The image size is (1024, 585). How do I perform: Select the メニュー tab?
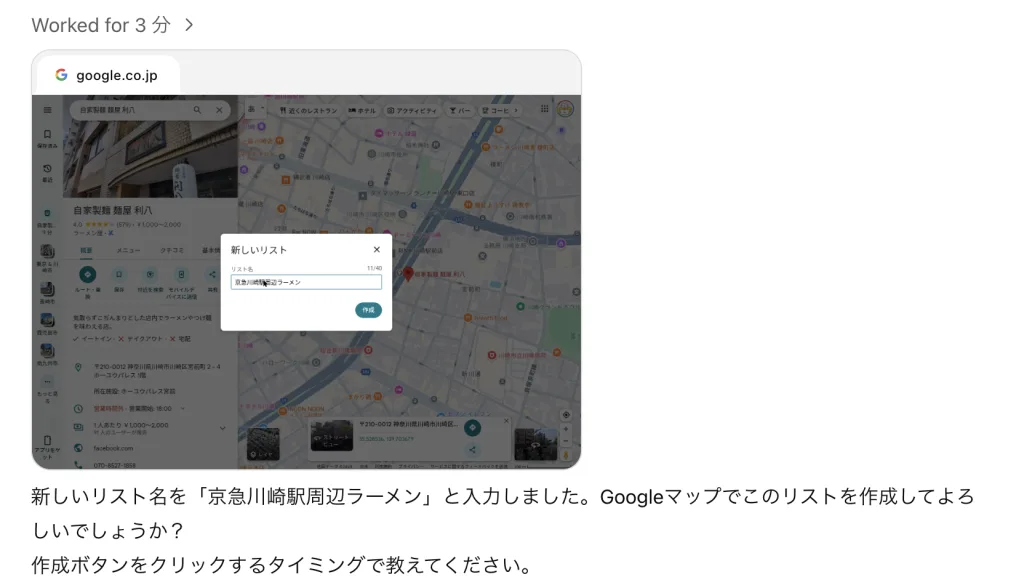[128, 250]
